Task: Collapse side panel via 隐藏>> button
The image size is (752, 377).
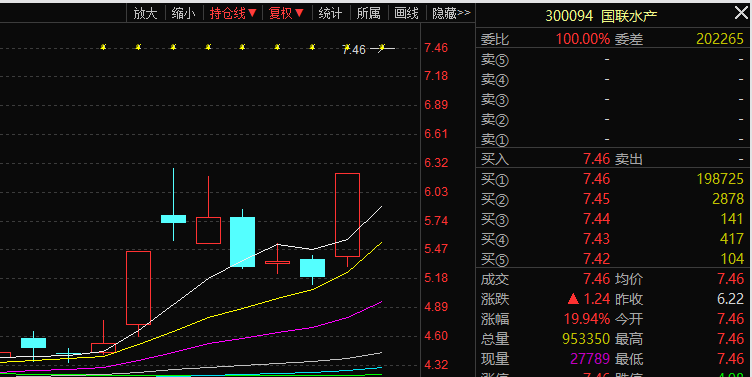Action: point(451,13)
